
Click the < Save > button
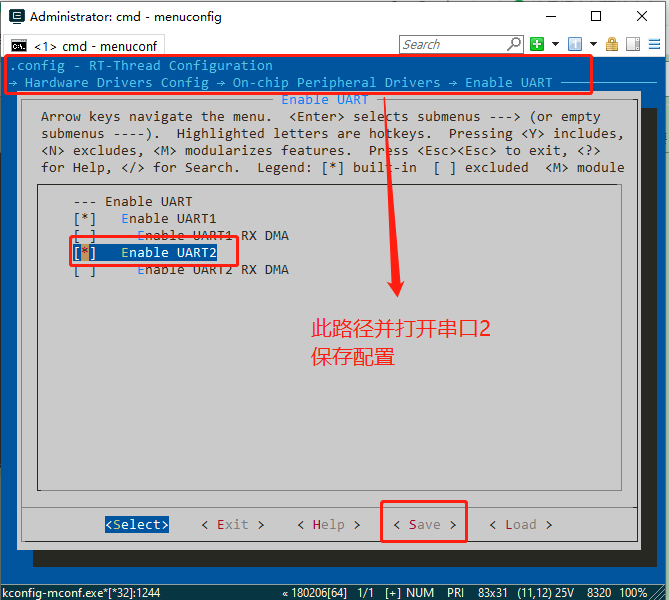click(x=425, y=524)
